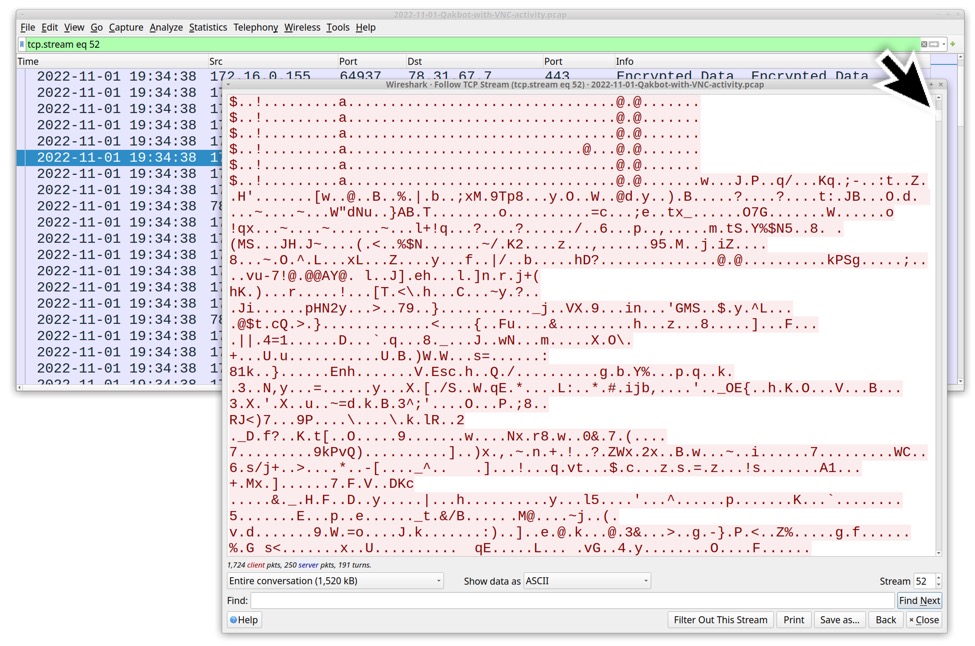Click the Print button
975x646 pixels.
point(793,620)
